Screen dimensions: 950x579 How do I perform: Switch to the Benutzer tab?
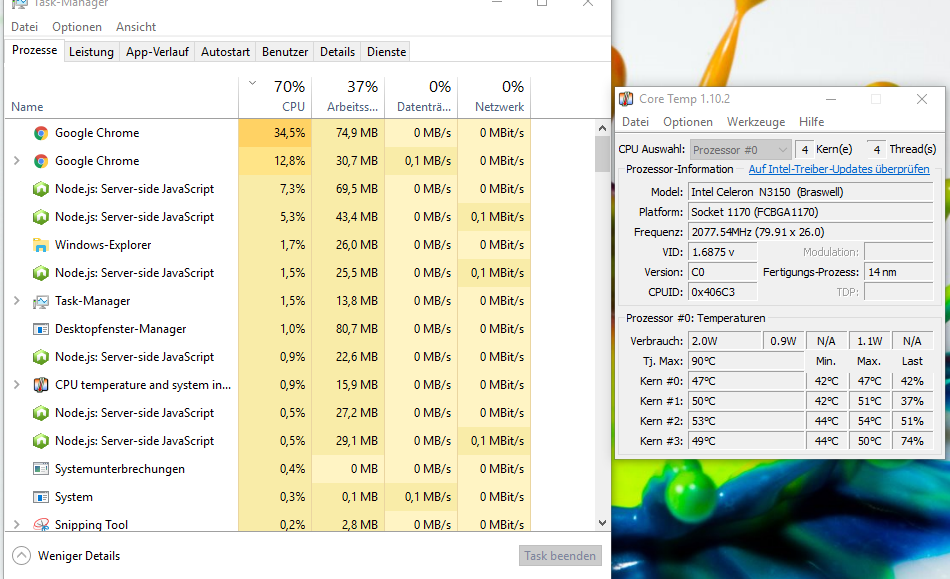pyautogui.click(x=285, y=51)
